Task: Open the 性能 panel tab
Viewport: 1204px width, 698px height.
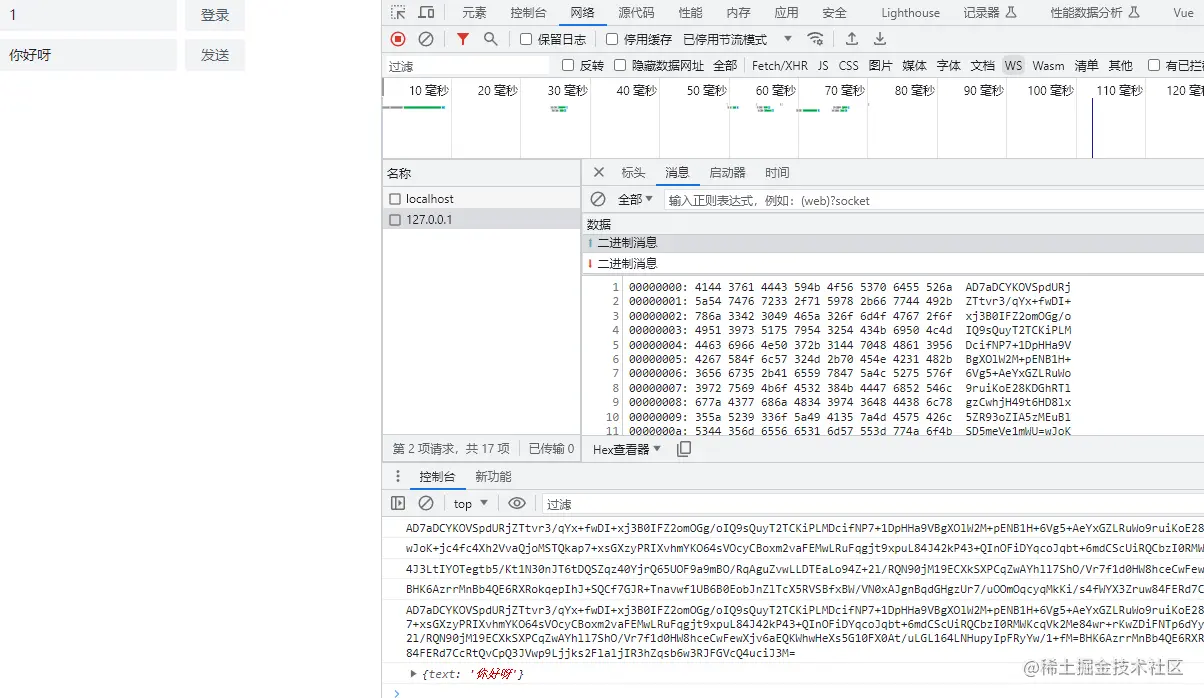Action: (x=690, y=13)
